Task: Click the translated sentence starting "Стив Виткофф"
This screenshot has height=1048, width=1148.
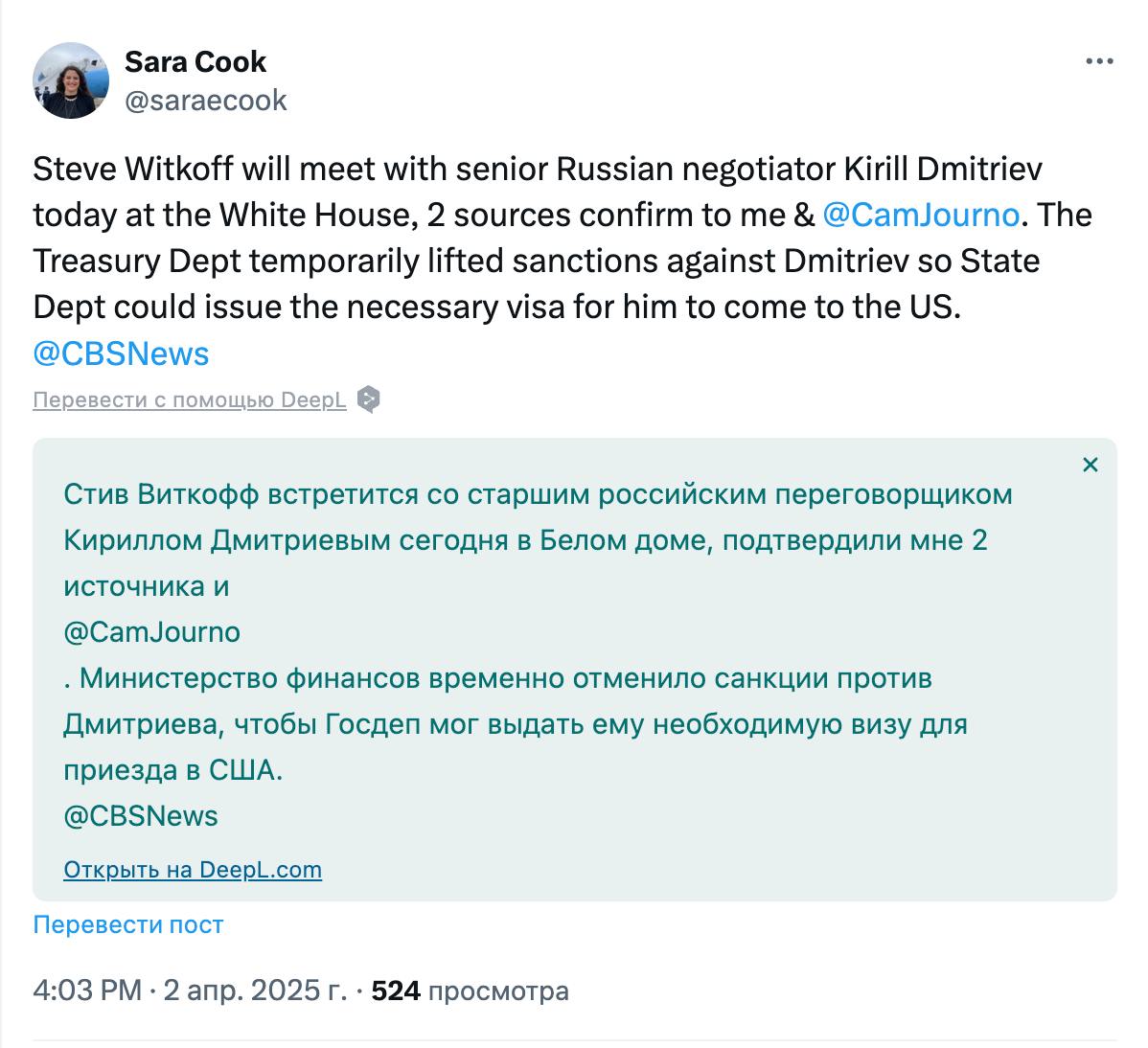Action: 538,494
